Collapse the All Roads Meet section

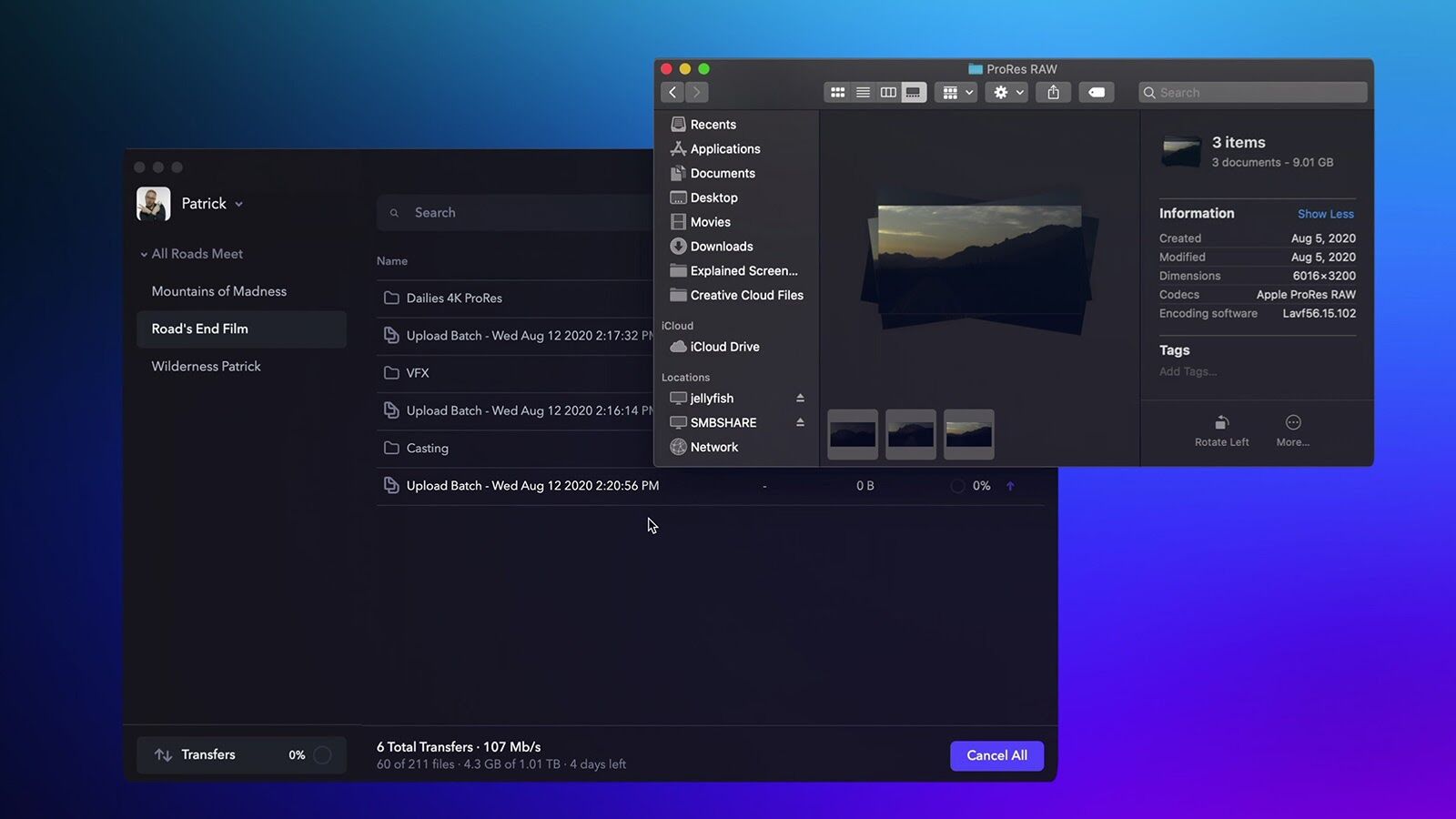(144, 254)
